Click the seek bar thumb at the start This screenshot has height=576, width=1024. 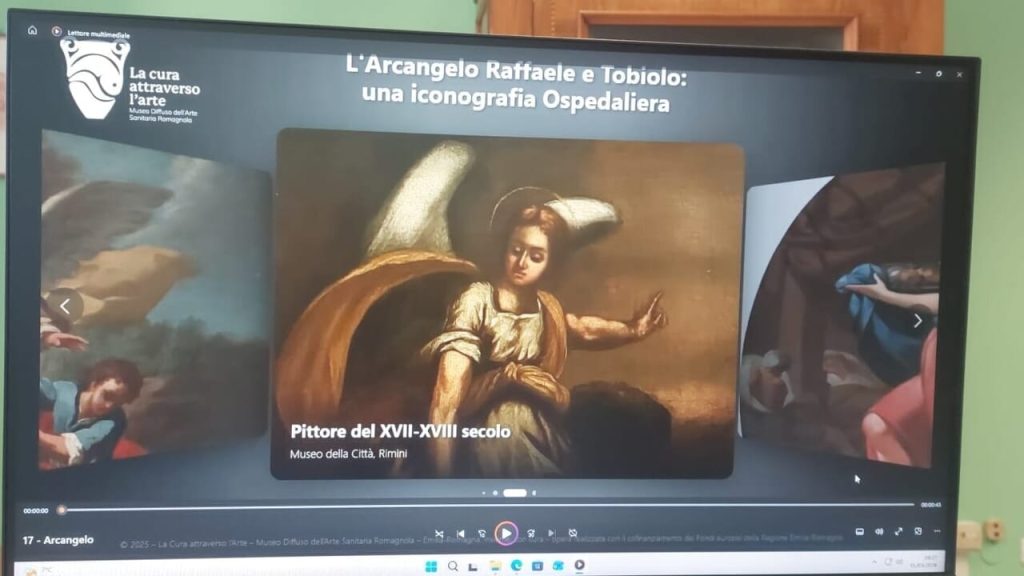tap(61, 510)
